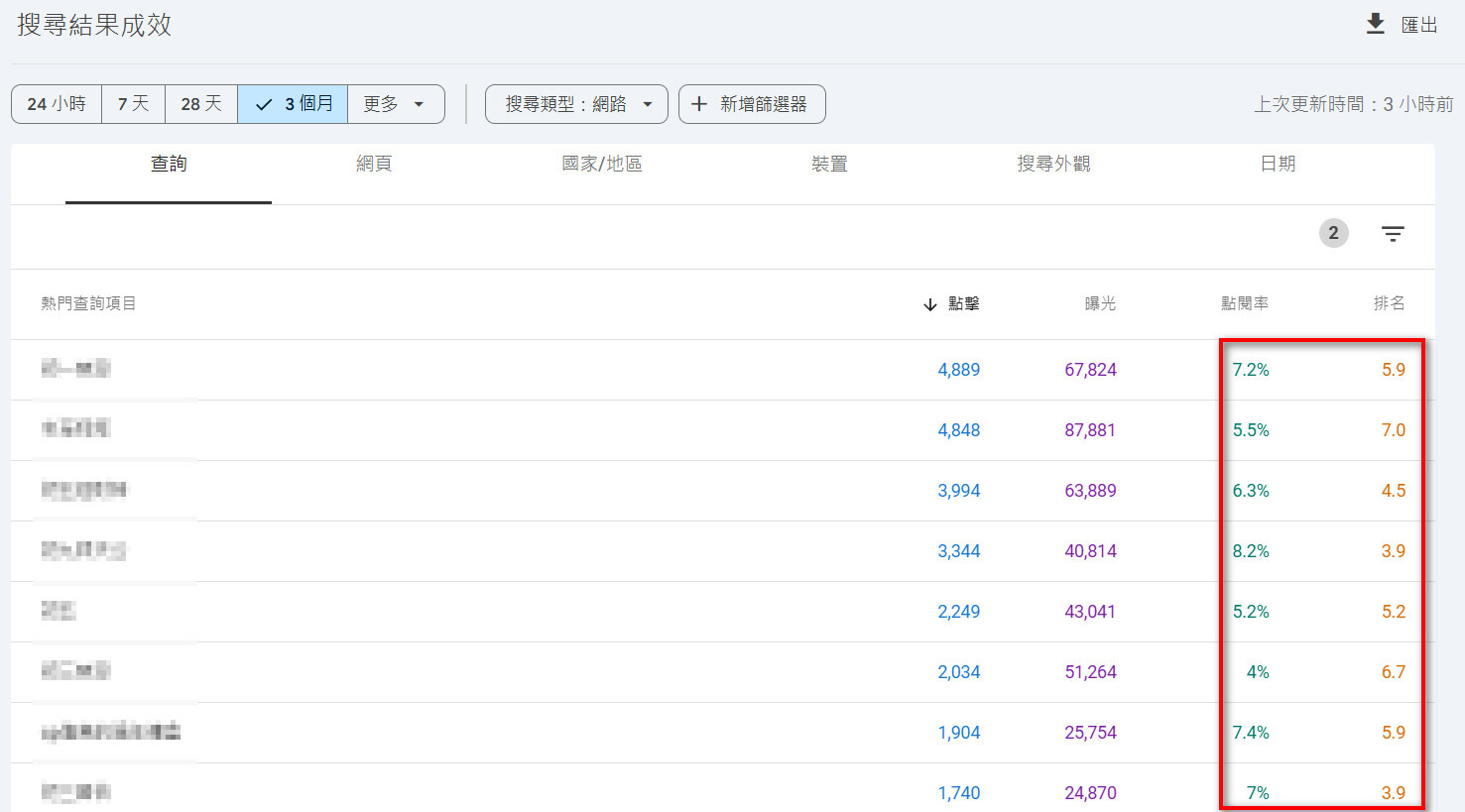Sort by the 曝光 column header

(1100, 303)
